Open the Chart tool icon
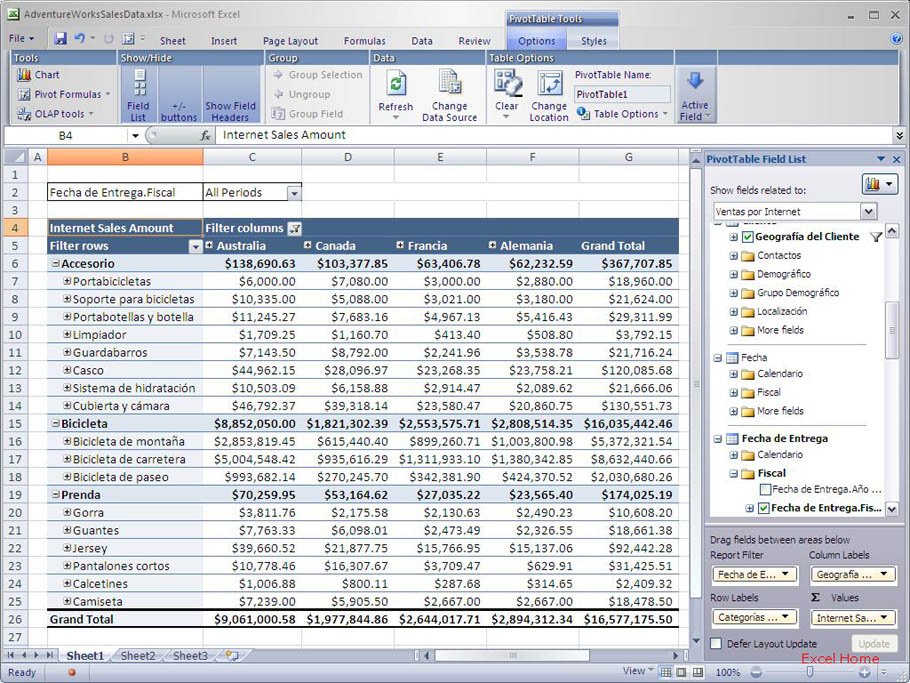 24,75
